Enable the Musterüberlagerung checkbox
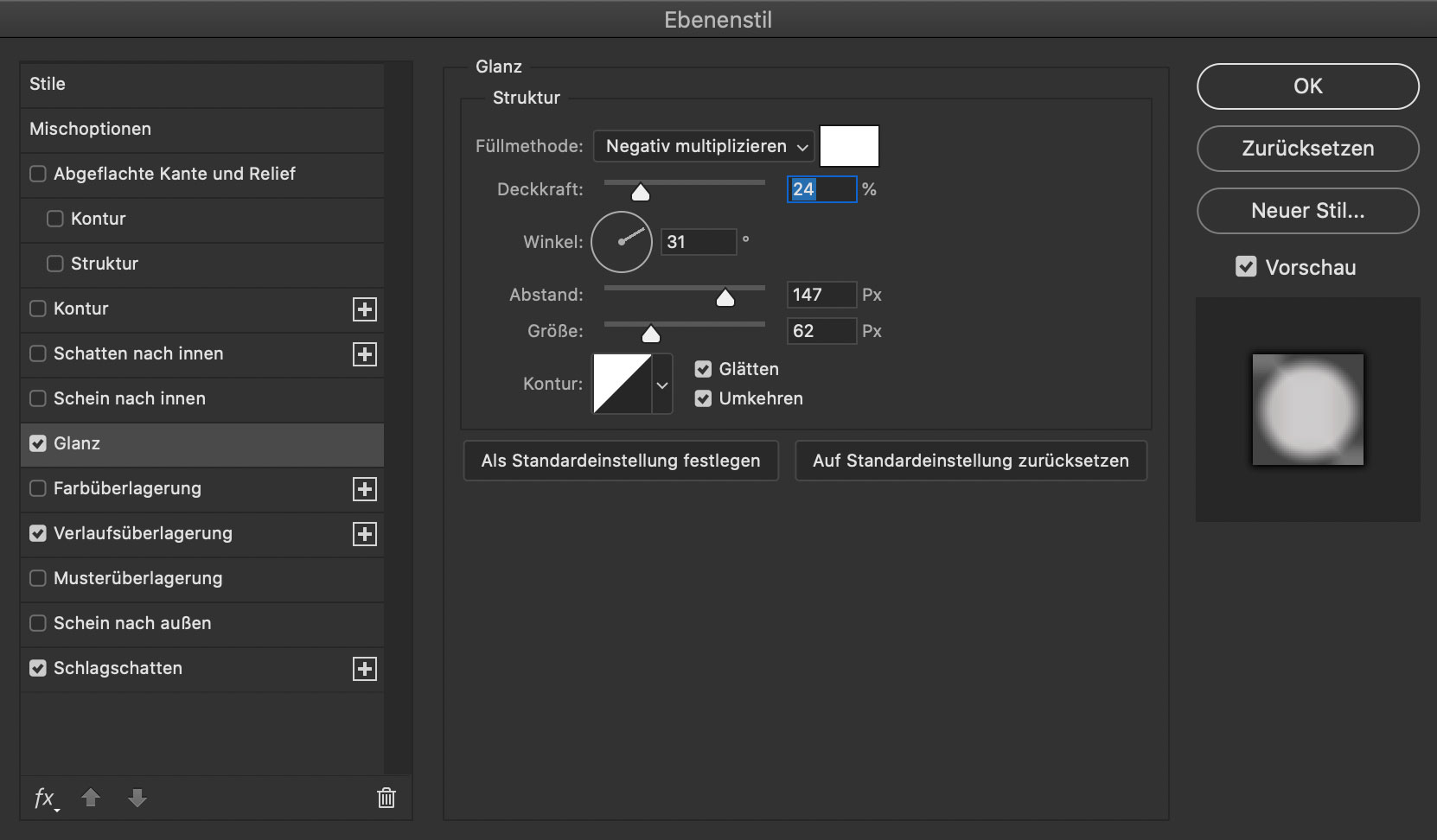Viewport: 1437px width, 840px height. point(38,578)
